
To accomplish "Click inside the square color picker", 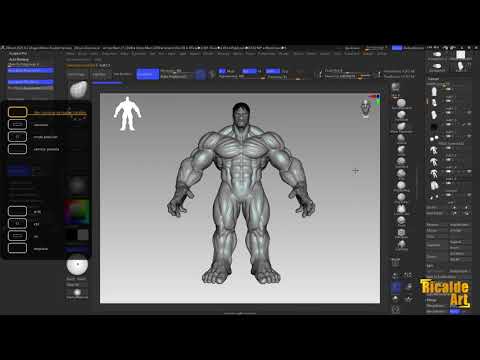I will tap(77, 212).
